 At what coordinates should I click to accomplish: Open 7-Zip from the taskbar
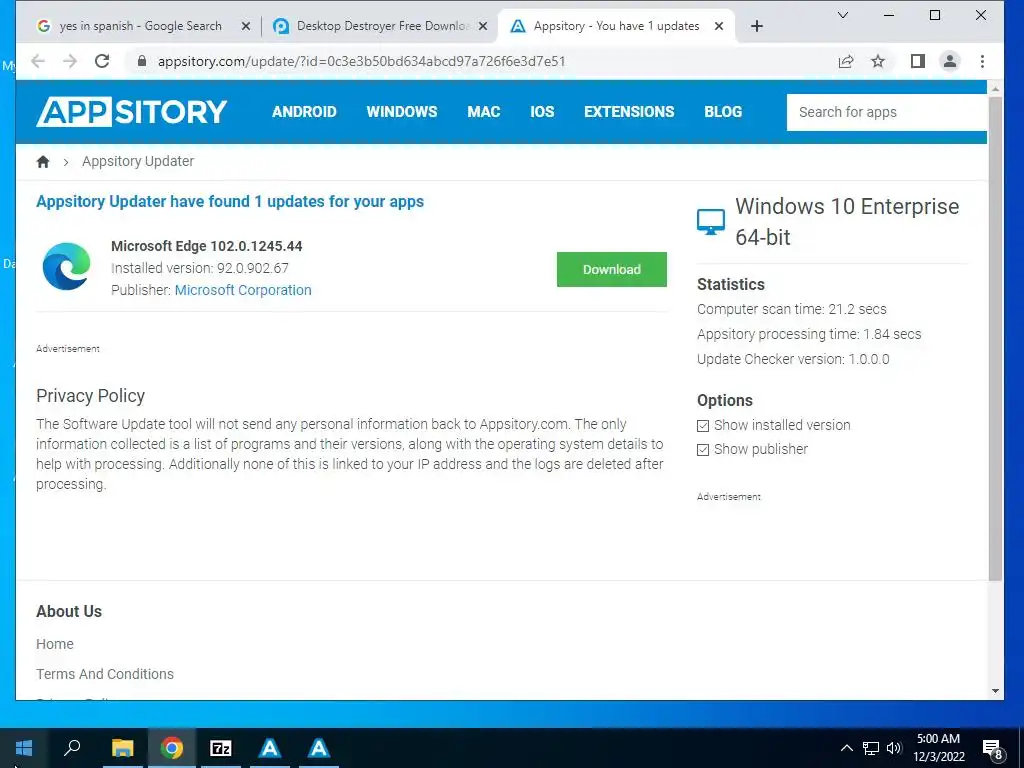(x=221, y=748)
